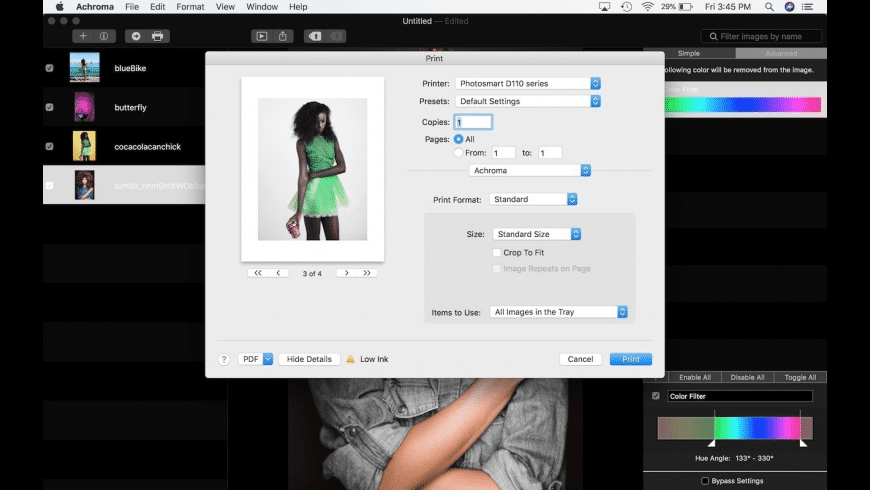This screenshot has width=870, height=490.
Task: Click the slideshow play icon in toolbar
Action: click(261, 36)
